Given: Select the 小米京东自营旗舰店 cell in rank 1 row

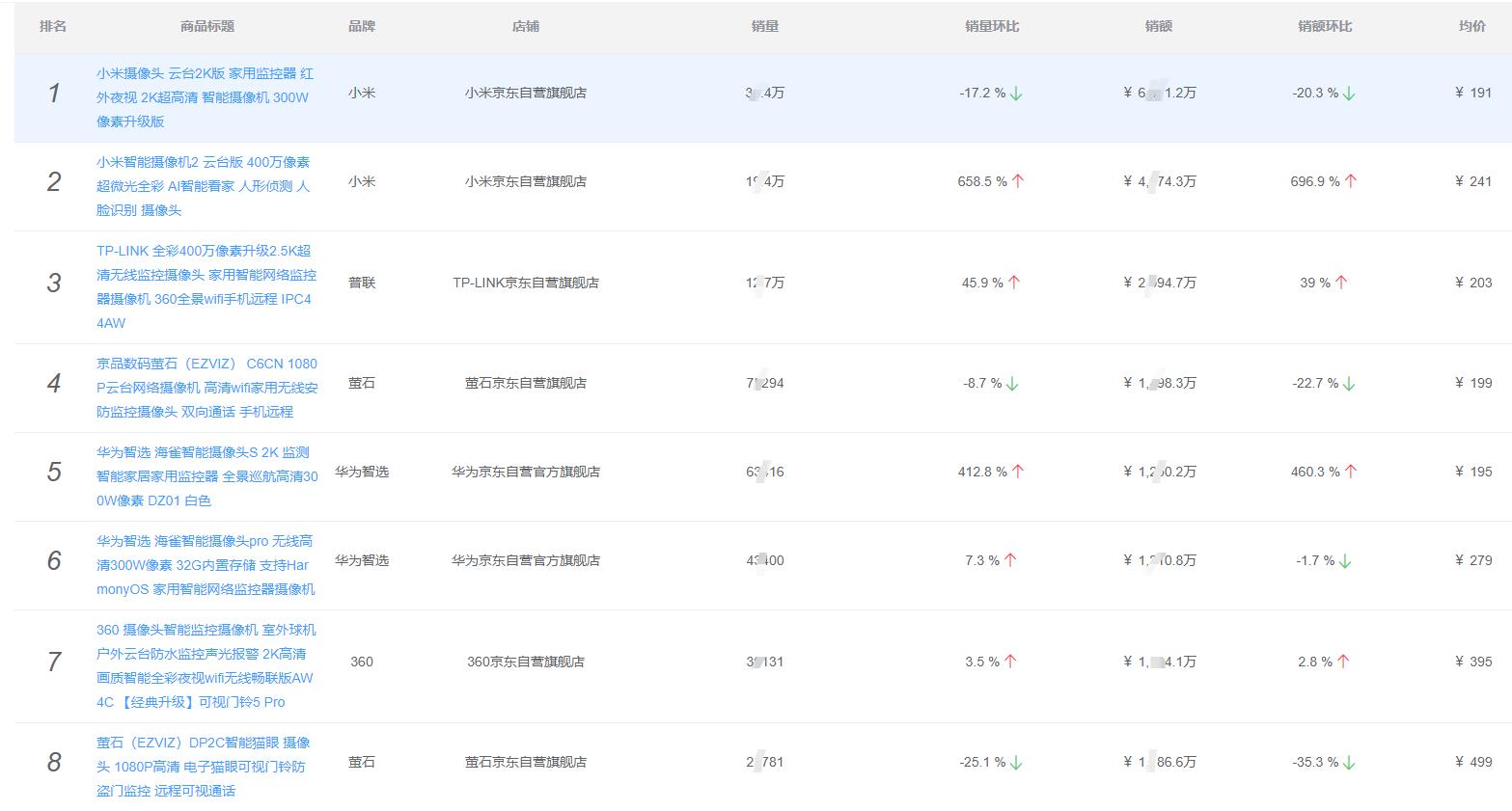Looking at the screenshot, I should tap(526, 93).
